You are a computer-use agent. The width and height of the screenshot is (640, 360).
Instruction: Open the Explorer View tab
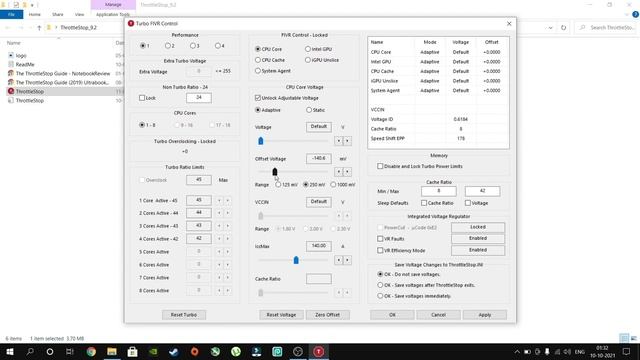tap(79, 14)
